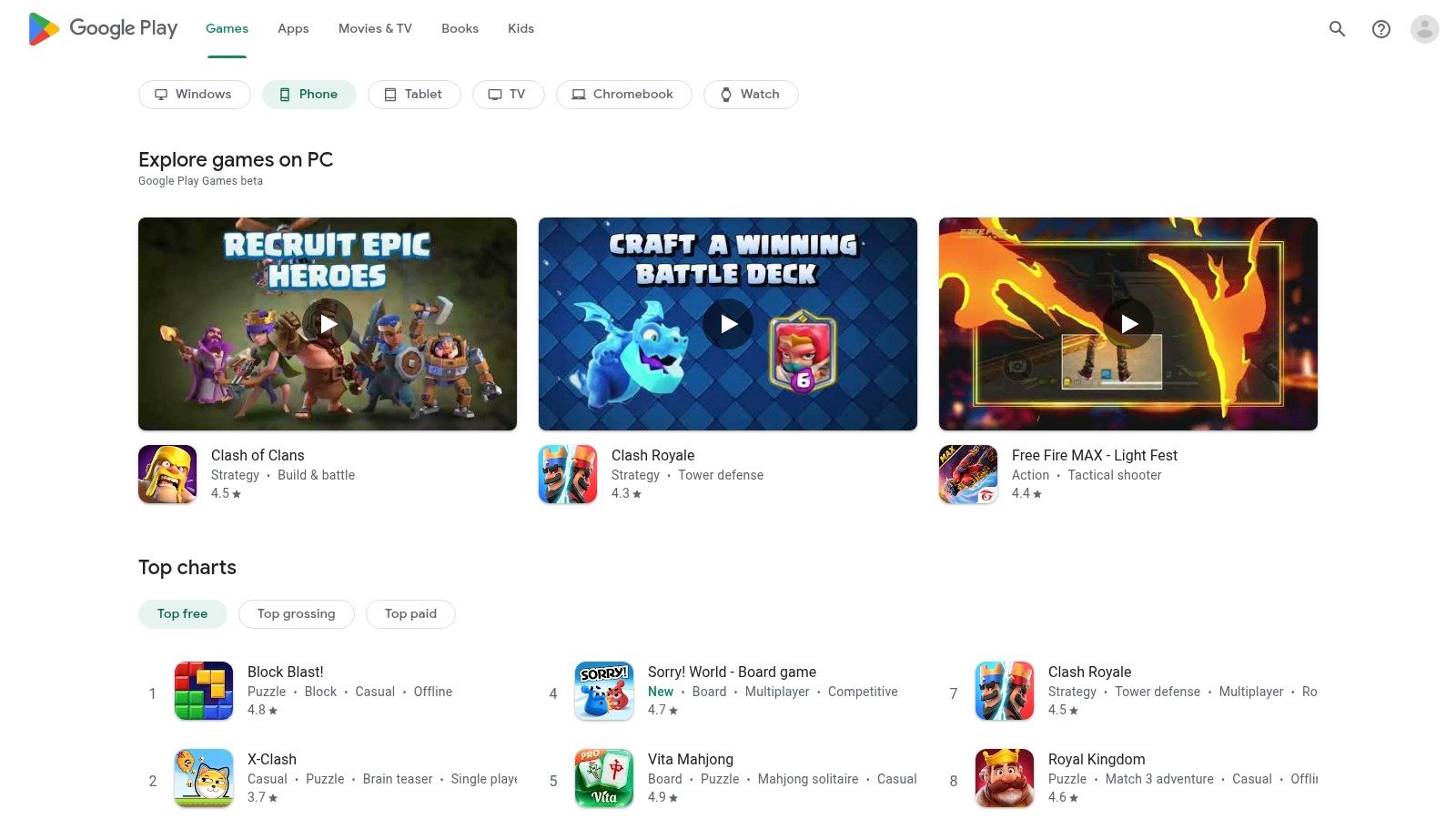Image resolution: width=1456 pixels, height=819 pixels.
Task: Select the Top paid chart filter
Action: [410, 613]
